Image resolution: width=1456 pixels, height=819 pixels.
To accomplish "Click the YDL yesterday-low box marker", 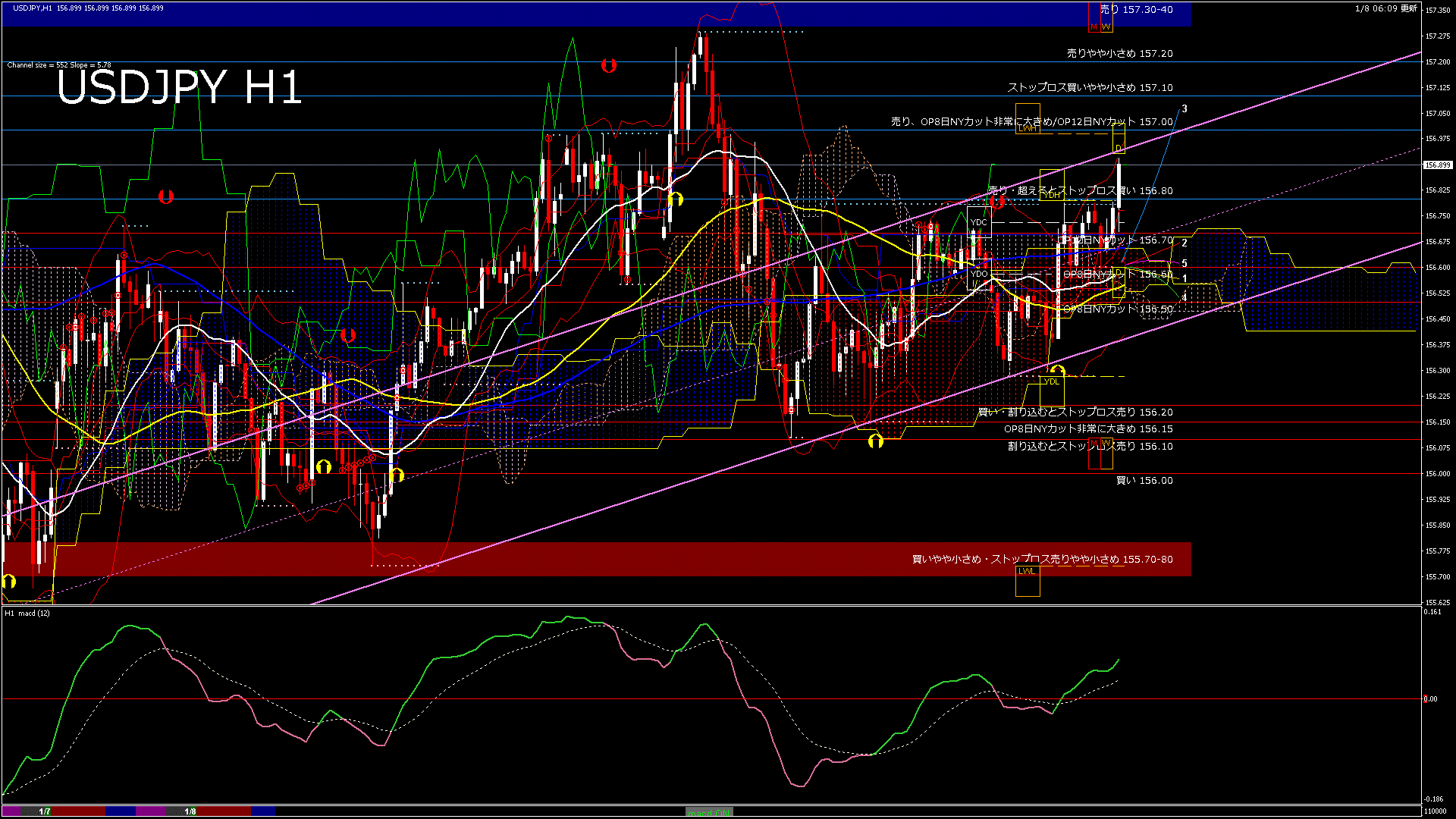I will pyautogui.click(x=1051, y=381).
